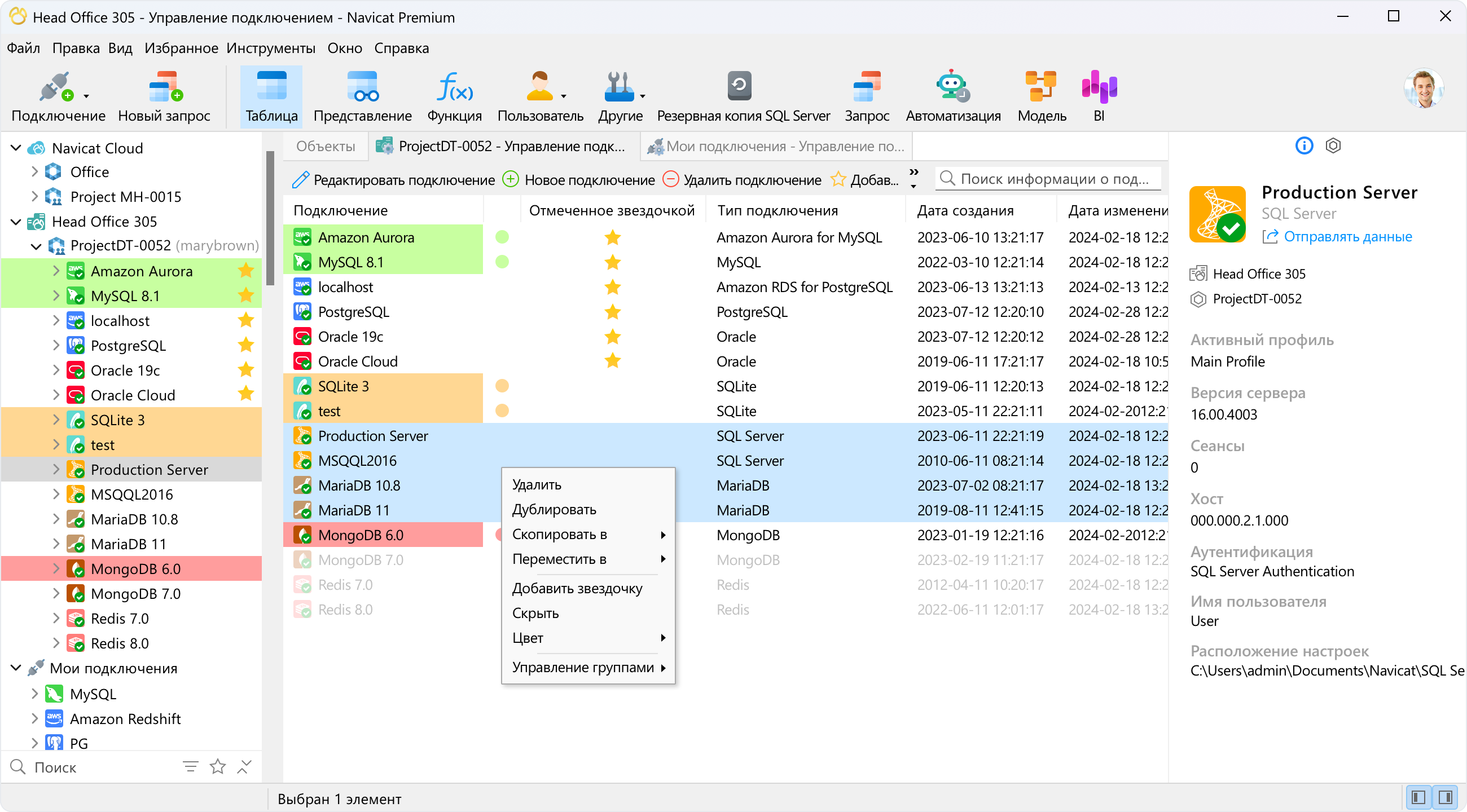Expand the Office tree node
This screenshot has width=1467, height=812.
(34, 171)
